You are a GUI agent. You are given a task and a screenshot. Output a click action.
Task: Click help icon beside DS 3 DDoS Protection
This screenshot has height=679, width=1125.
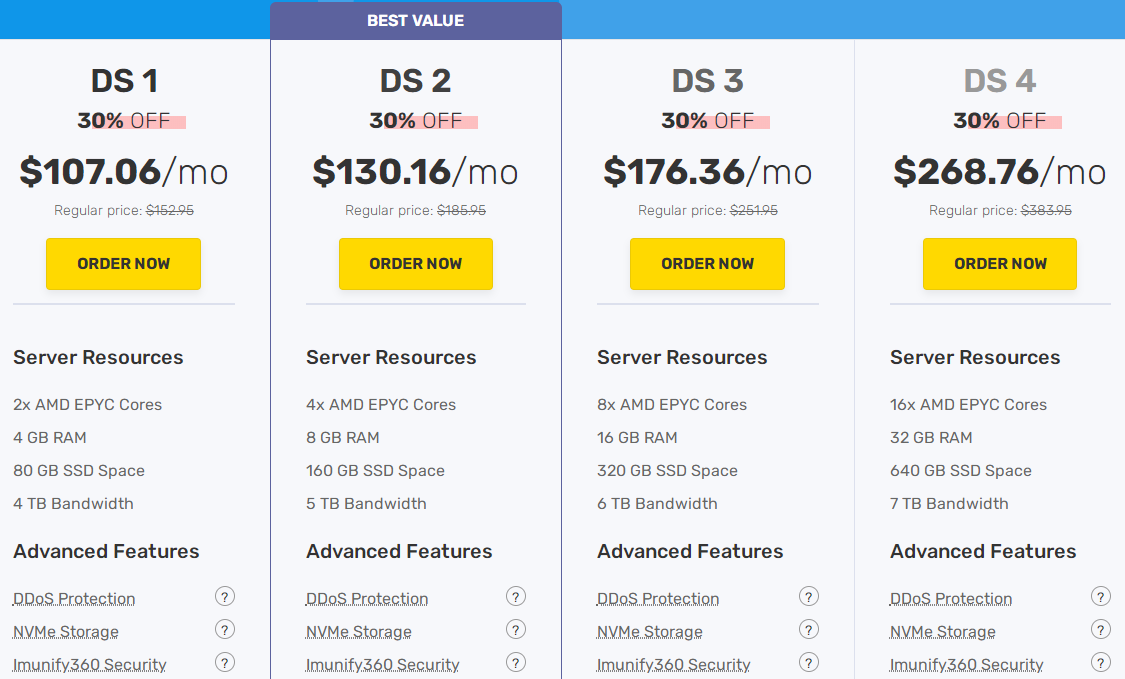point(809,597)
